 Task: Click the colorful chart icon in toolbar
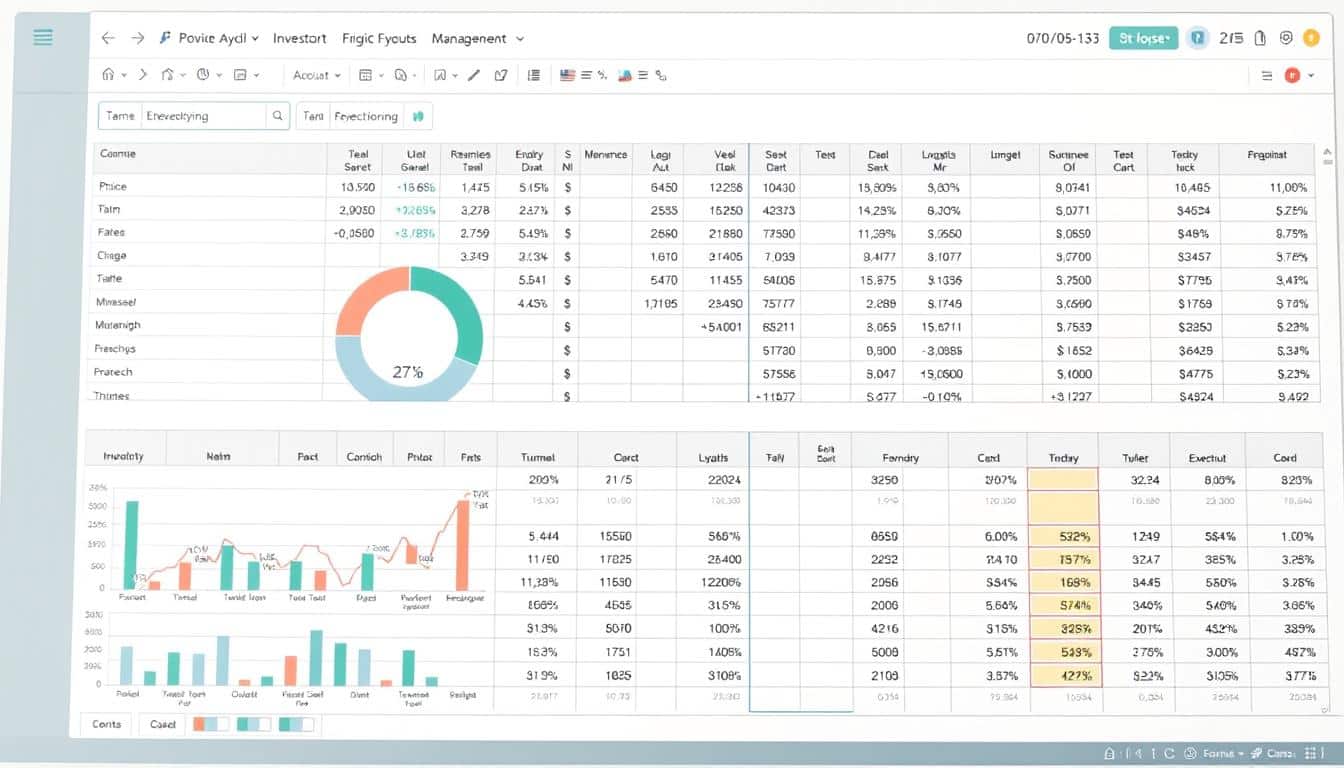(624, 75)
